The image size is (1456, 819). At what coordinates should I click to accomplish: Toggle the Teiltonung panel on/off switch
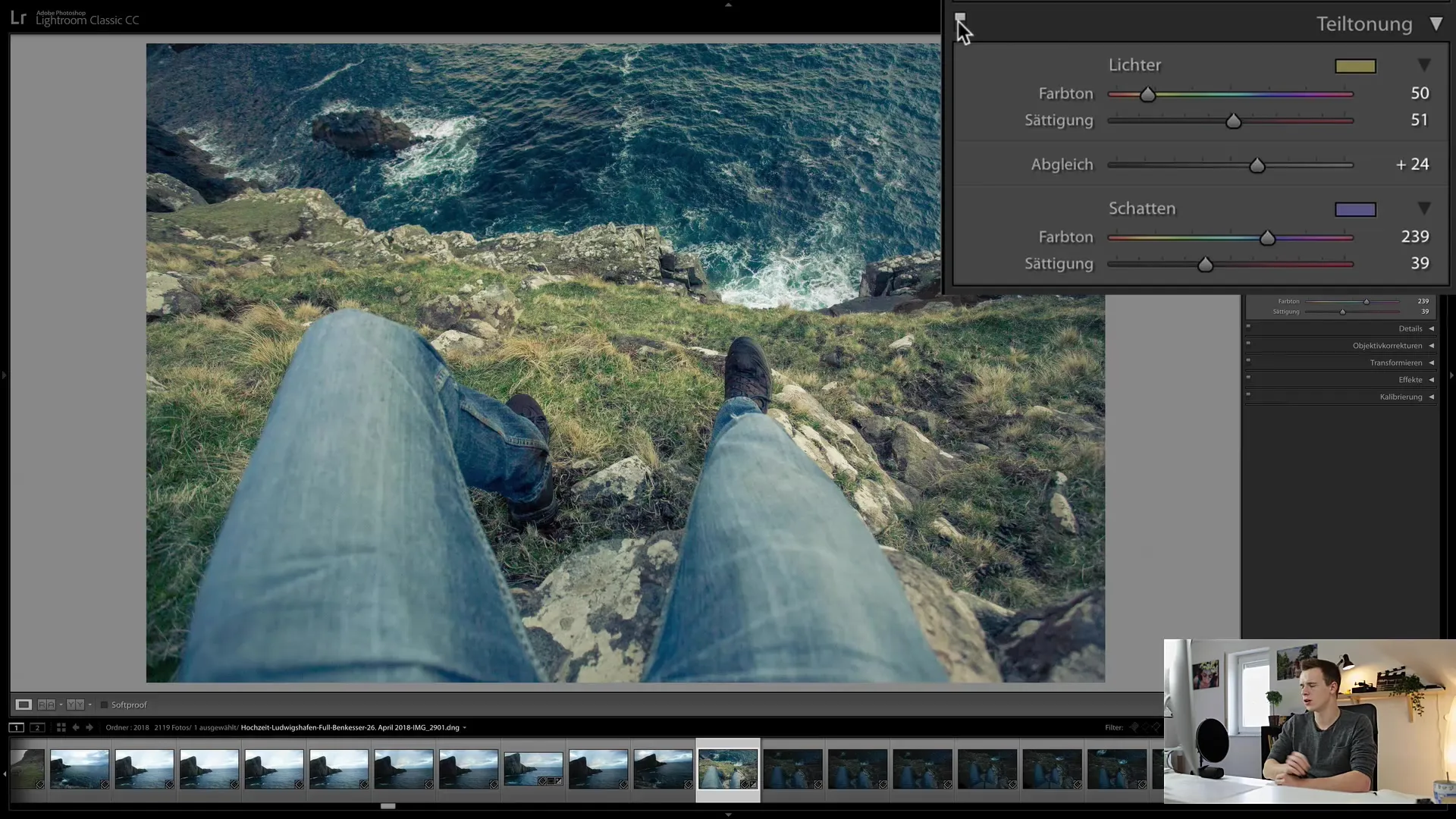point(960,18)
